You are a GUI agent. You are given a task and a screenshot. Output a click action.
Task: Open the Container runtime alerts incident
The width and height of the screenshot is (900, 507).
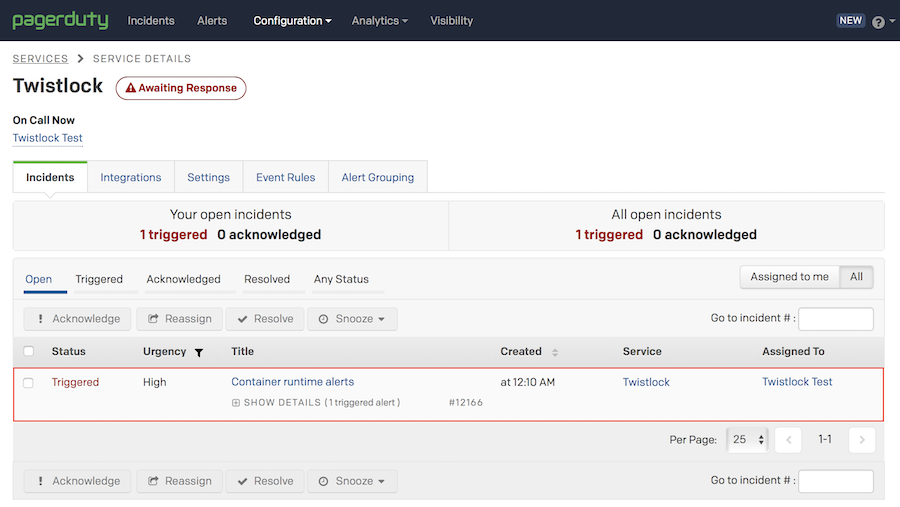(x=292, y=382)
